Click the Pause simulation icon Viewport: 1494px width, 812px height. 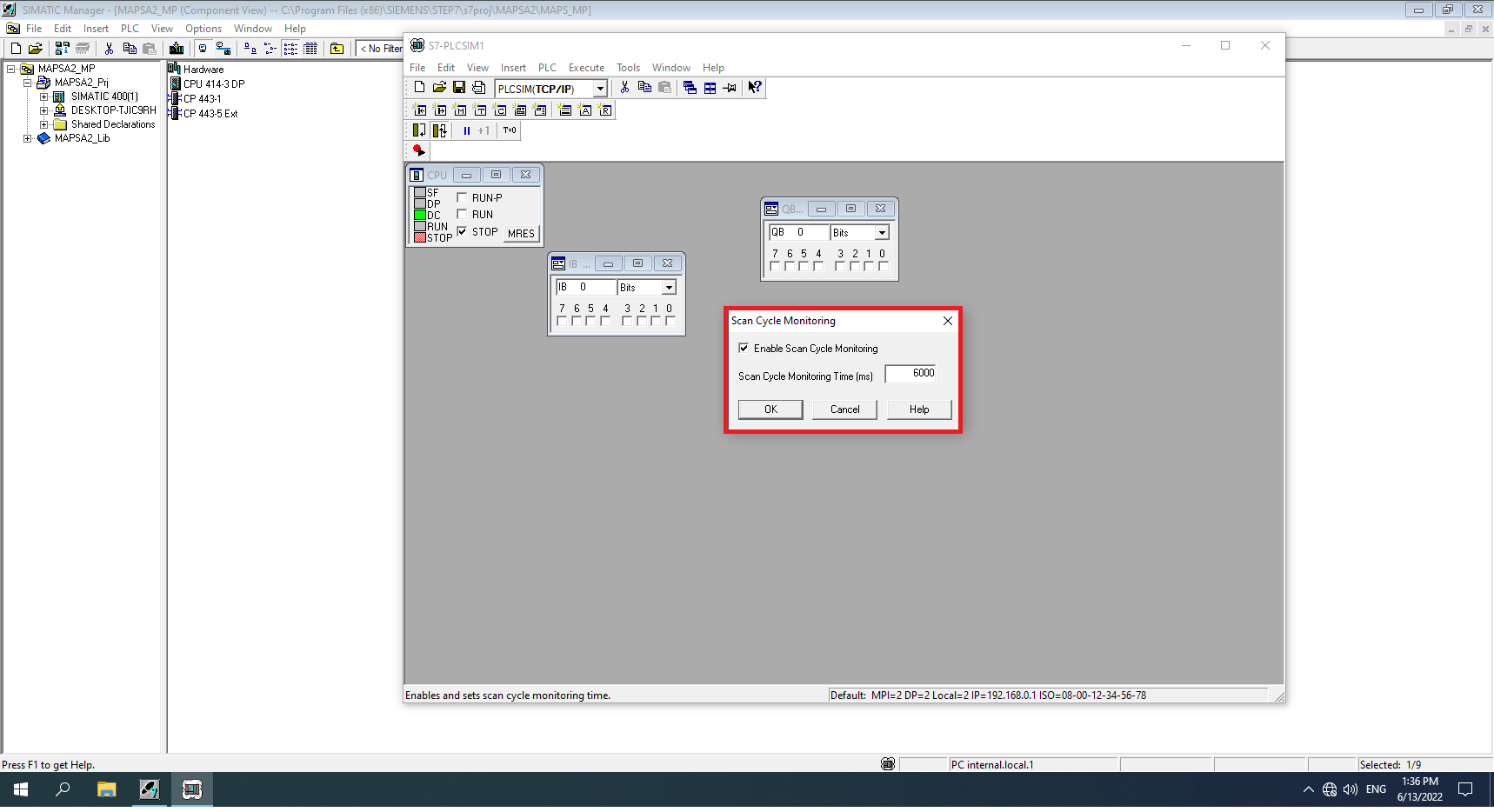tap(466, 130)
